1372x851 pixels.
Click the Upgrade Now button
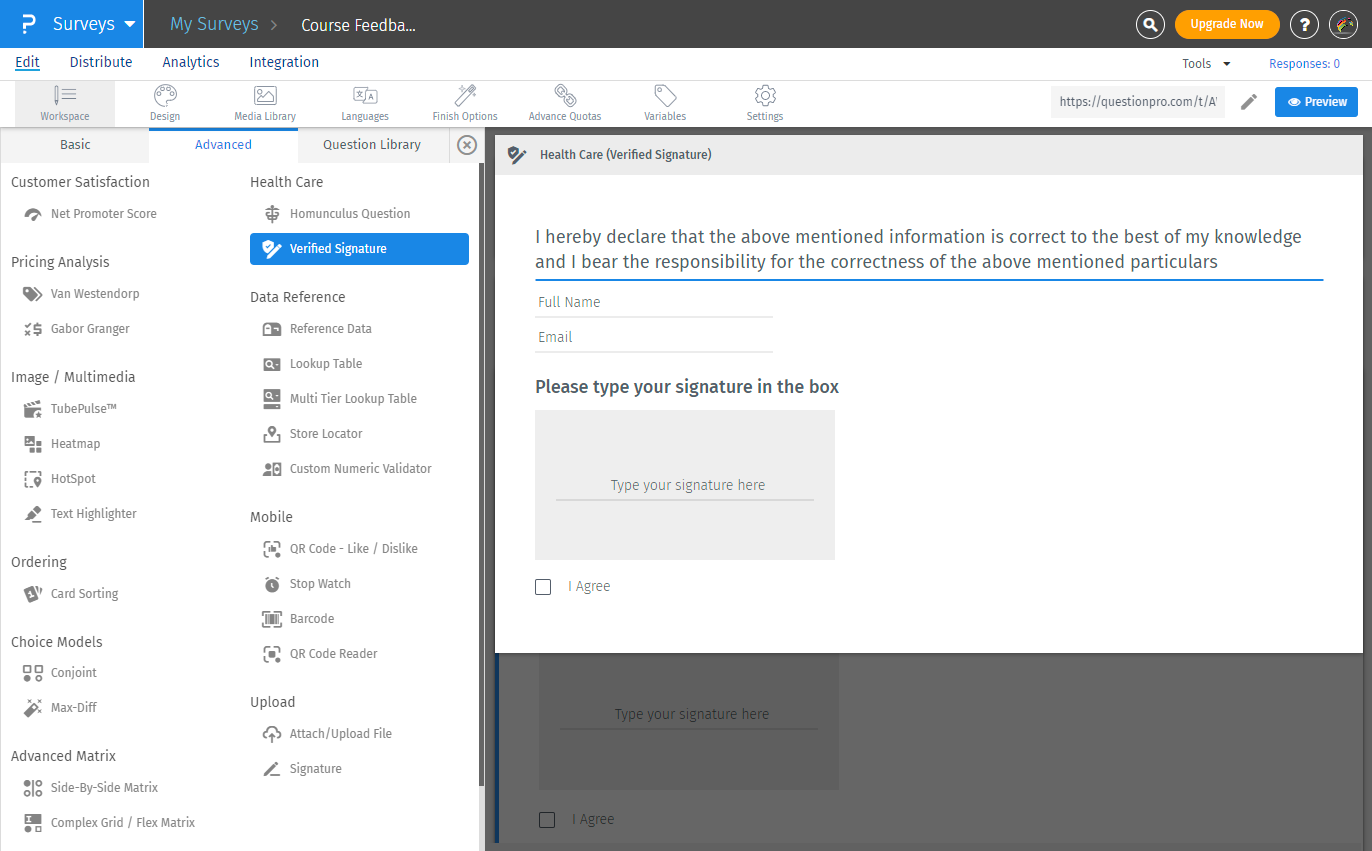tap(1226, 24)
